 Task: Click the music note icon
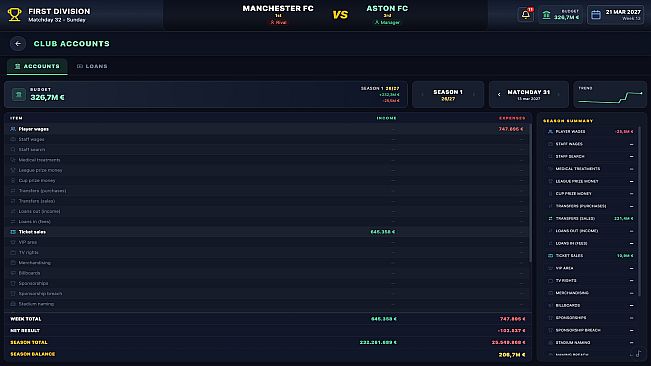638,354
